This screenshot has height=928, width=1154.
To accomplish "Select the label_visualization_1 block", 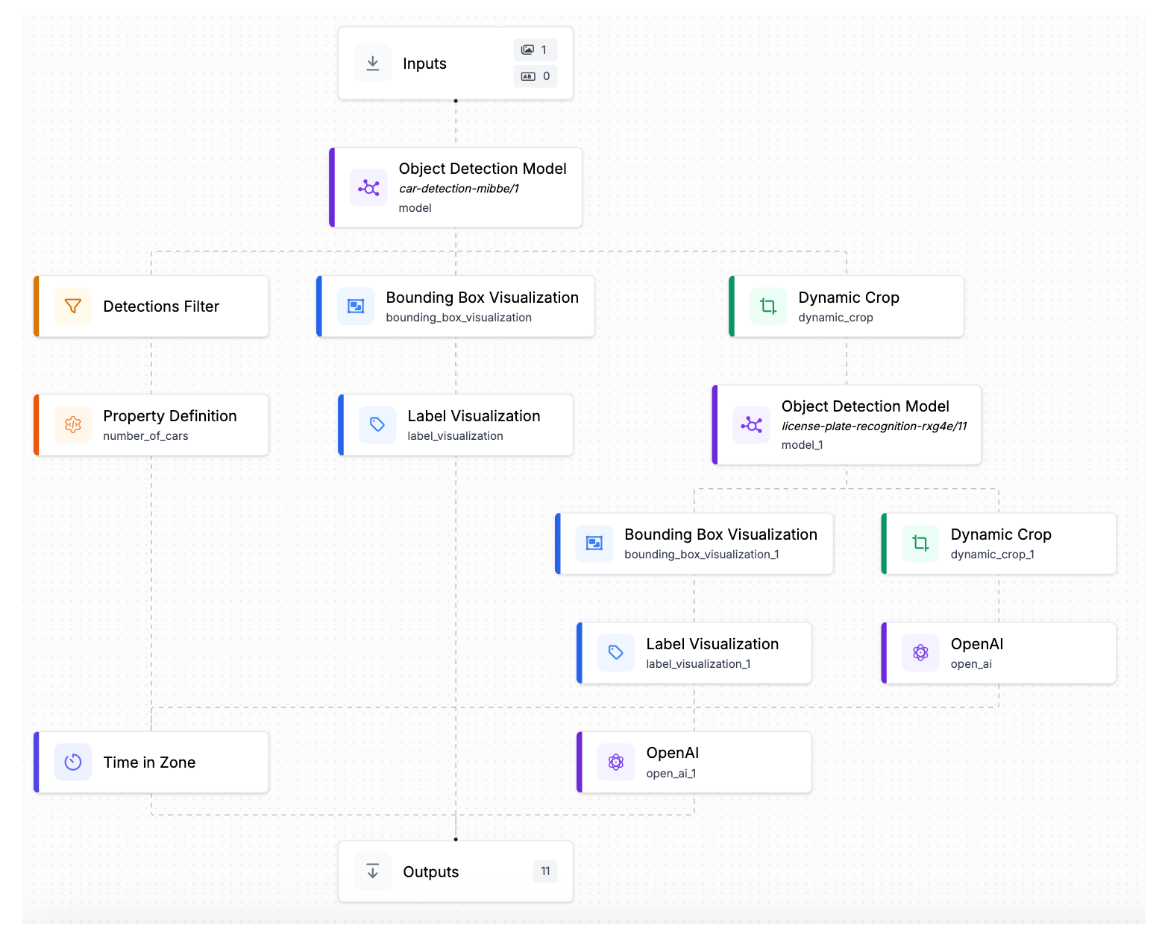I will pyautogui.click(x=710, y=653).
